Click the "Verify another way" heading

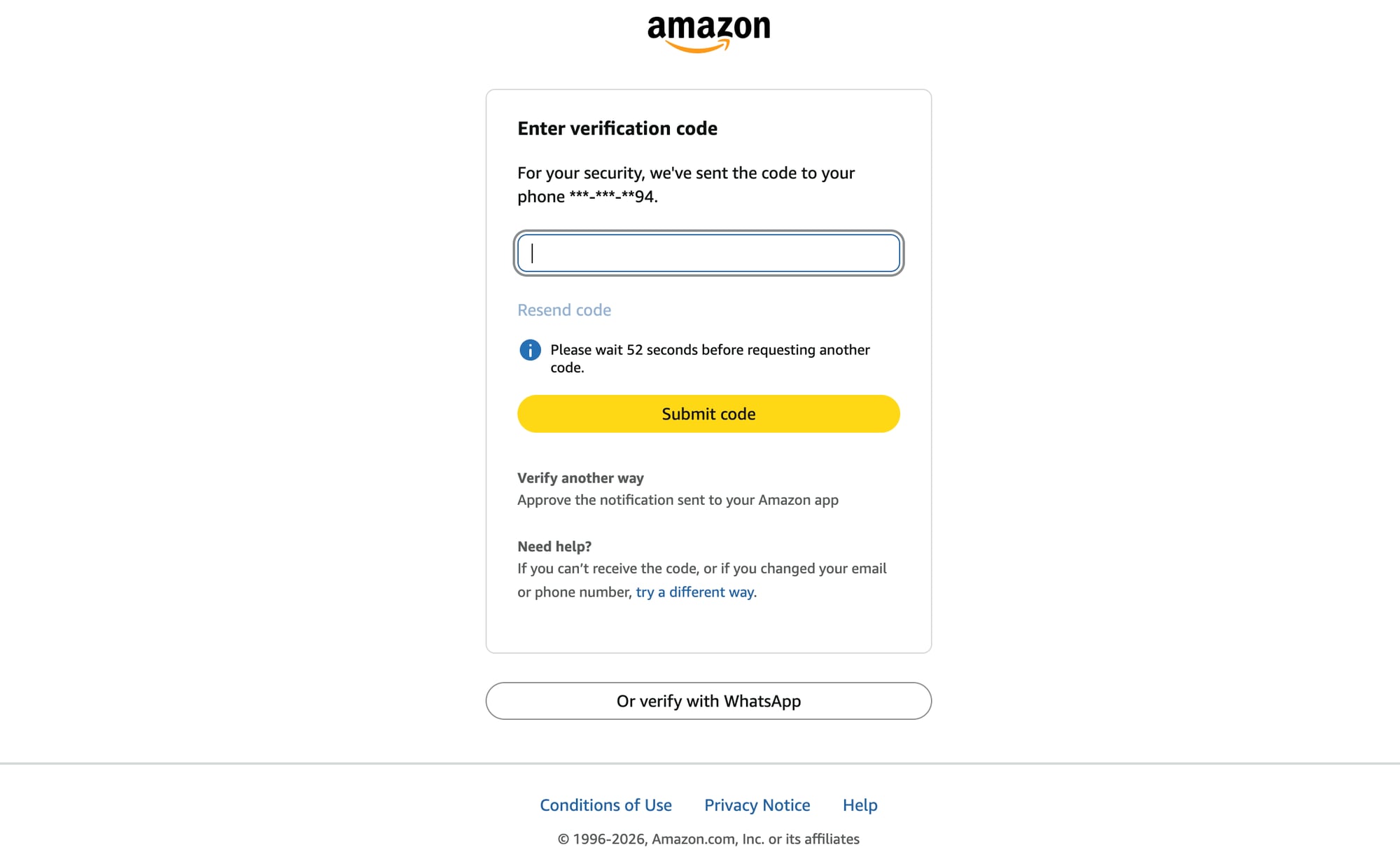click(580, 478)
